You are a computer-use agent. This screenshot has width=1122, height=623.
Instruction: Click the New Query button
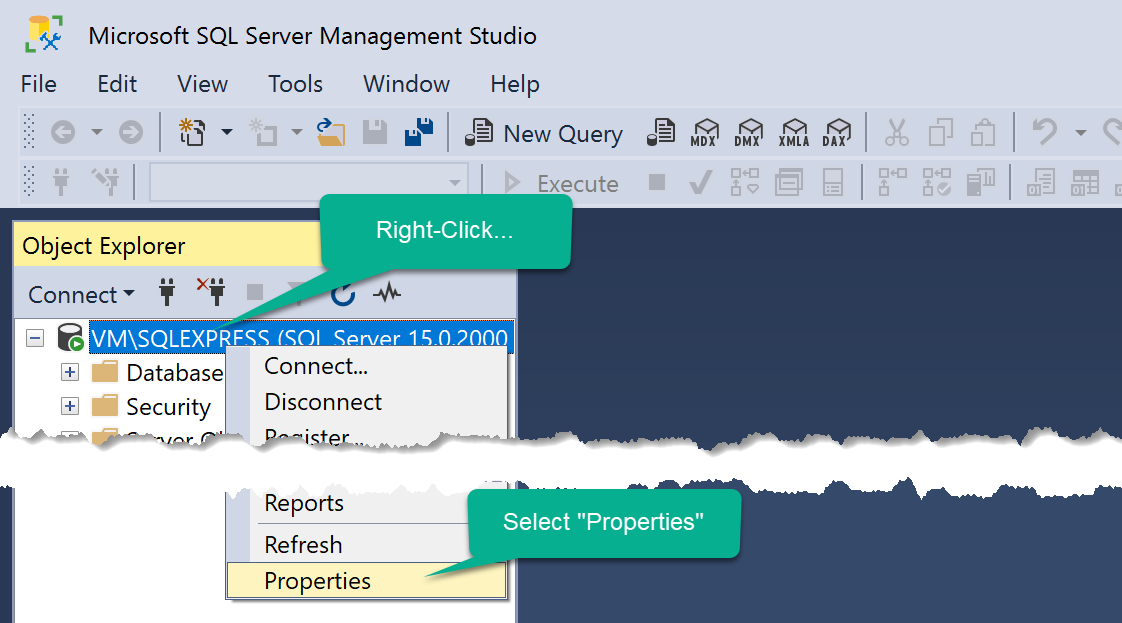click(544, 133)
